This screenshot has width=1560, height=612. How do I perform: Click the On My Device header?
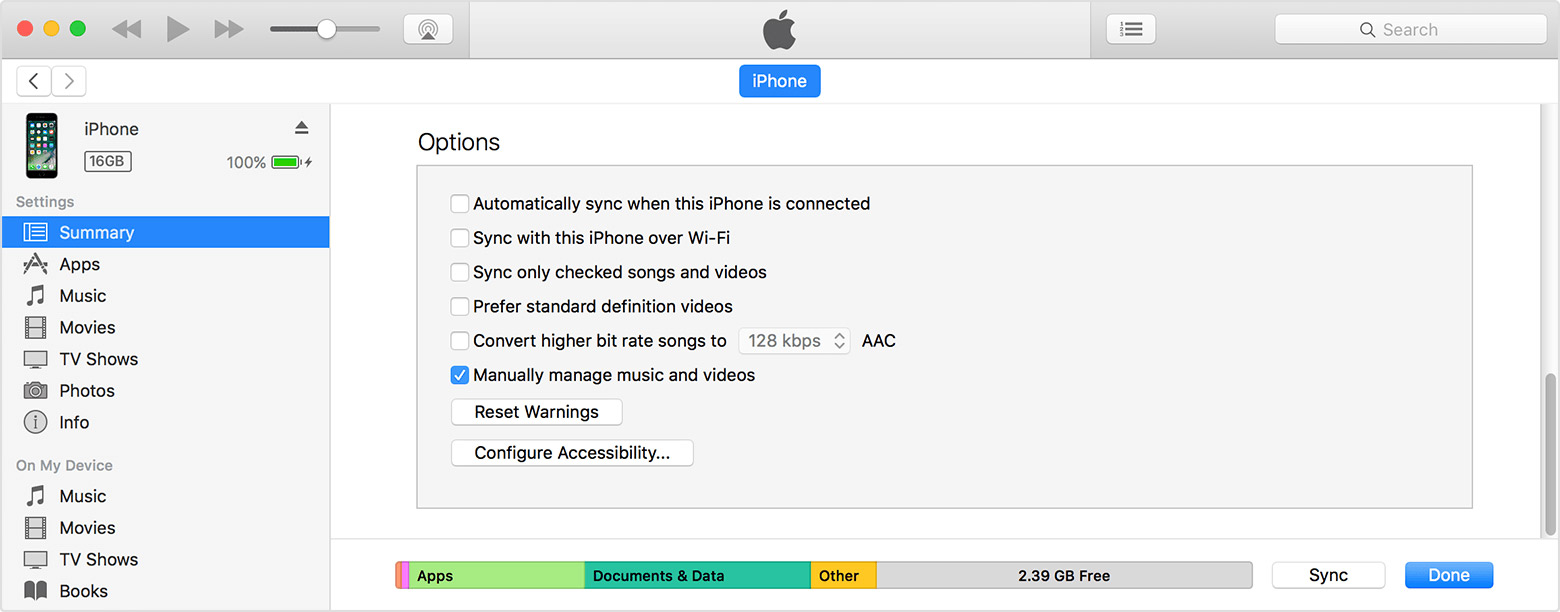coord(64,465)
